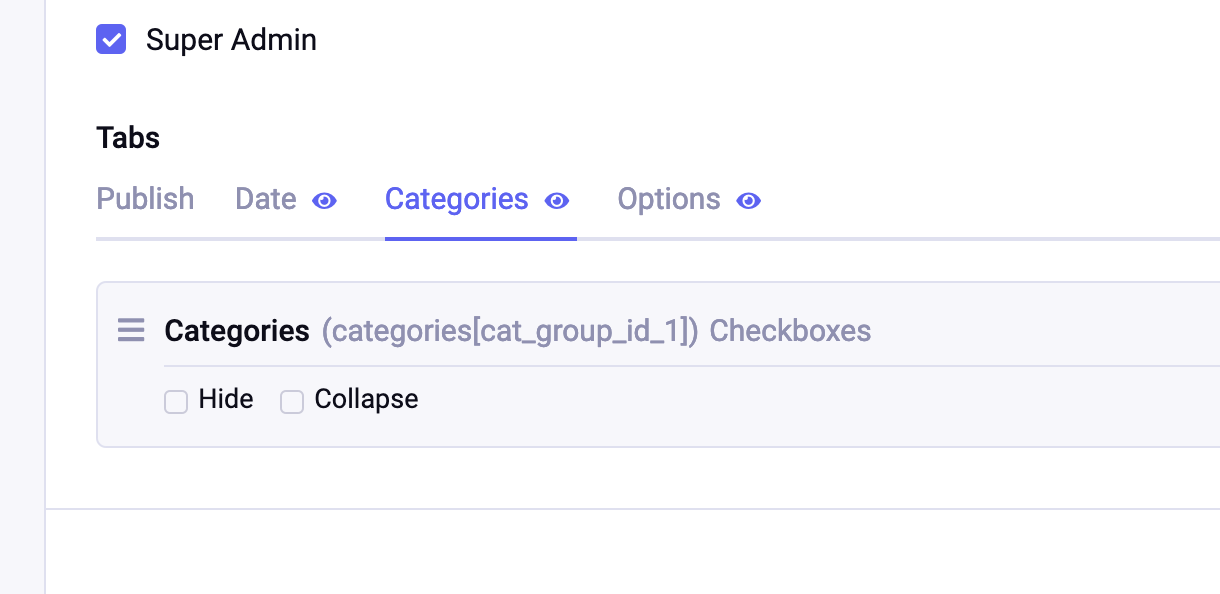The width and height of the screenshot is (1220, 594).
Task: Grab the Categories field drag handle
Action: click(131, 330)
